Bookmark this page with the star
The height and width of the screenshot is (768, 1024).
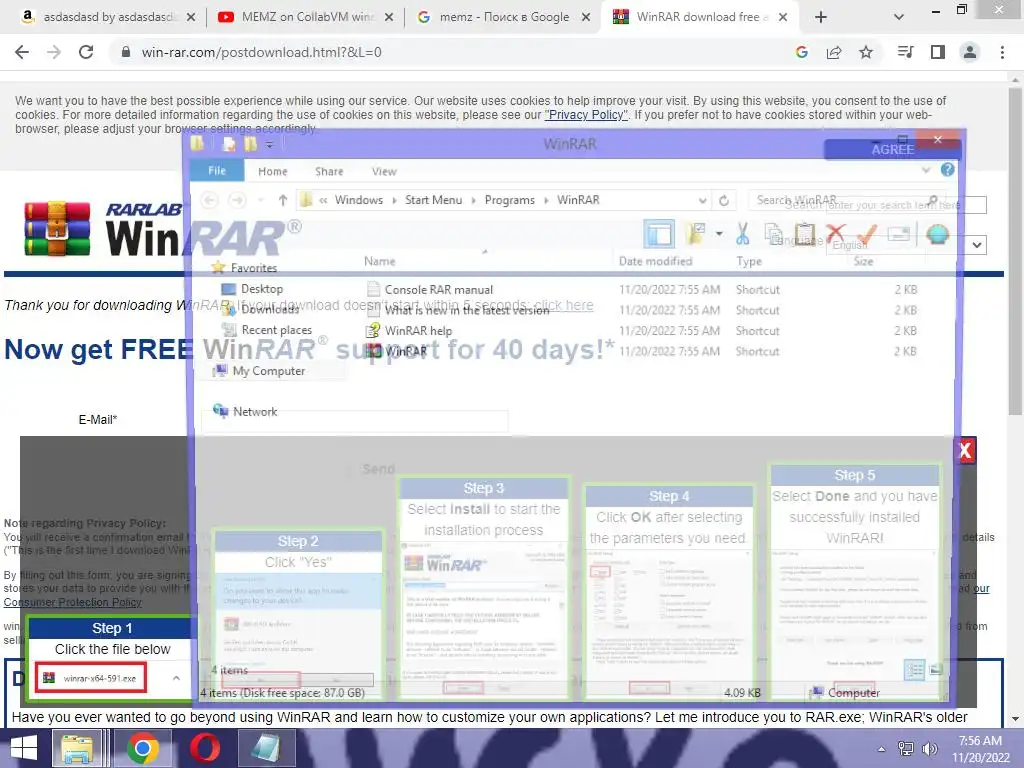866,52
